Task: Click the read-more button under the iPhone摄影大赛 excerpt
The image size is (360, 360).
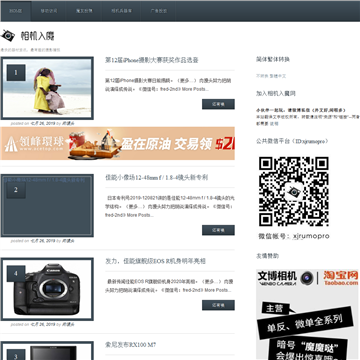Action: [x=218, y=104]
